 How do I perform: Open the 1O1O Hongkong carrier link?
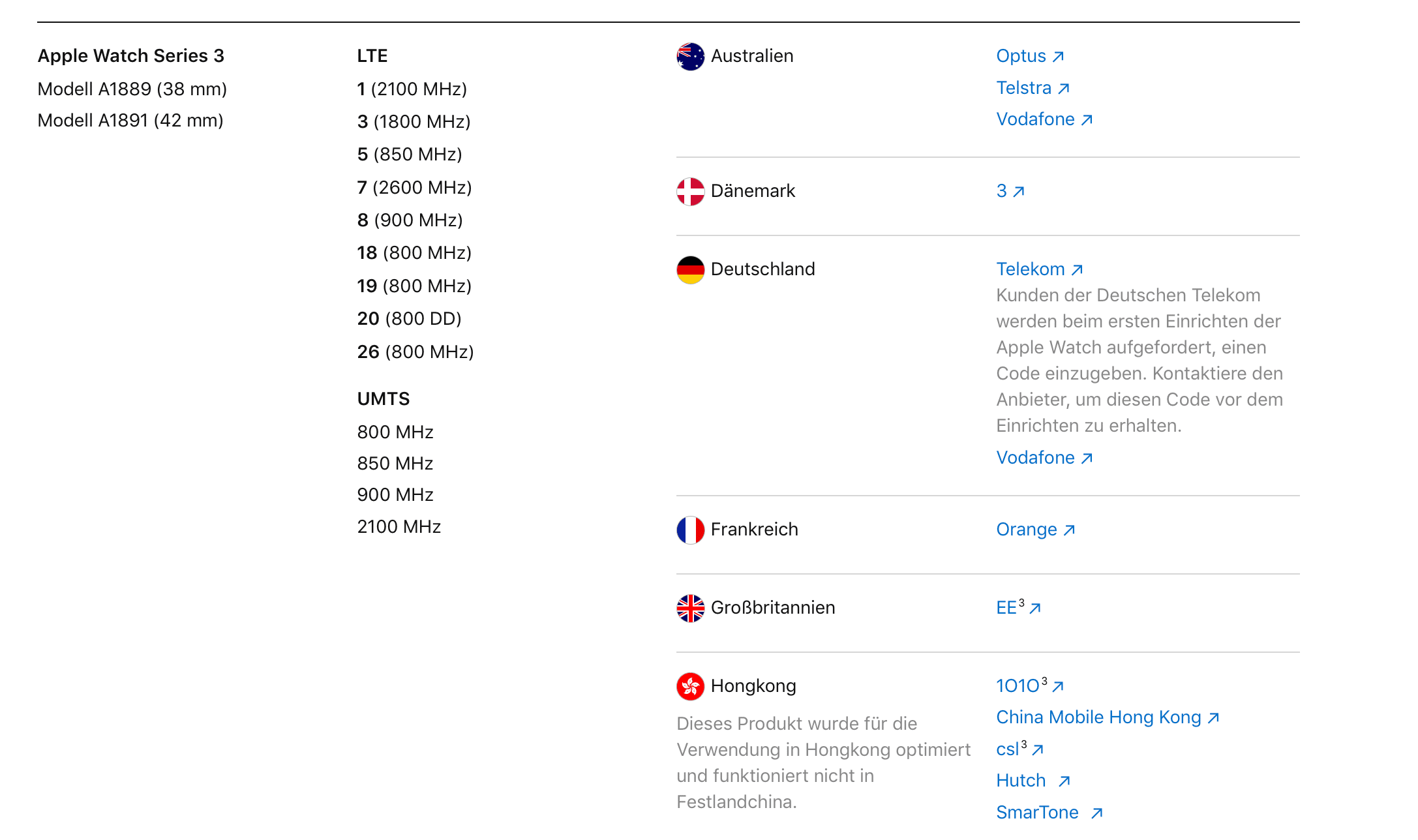tap(1030, 685)
